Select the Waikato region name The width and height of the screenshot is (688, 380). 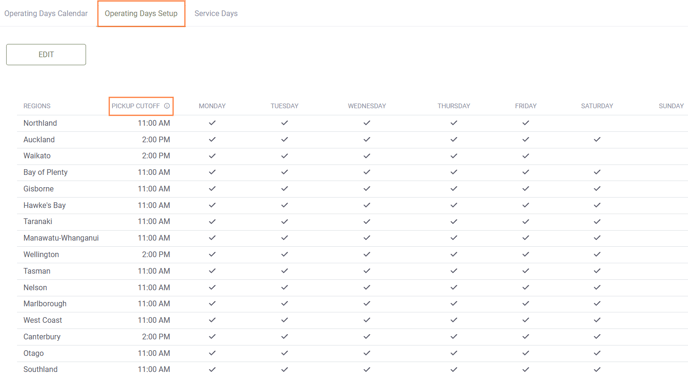[37, 156]
